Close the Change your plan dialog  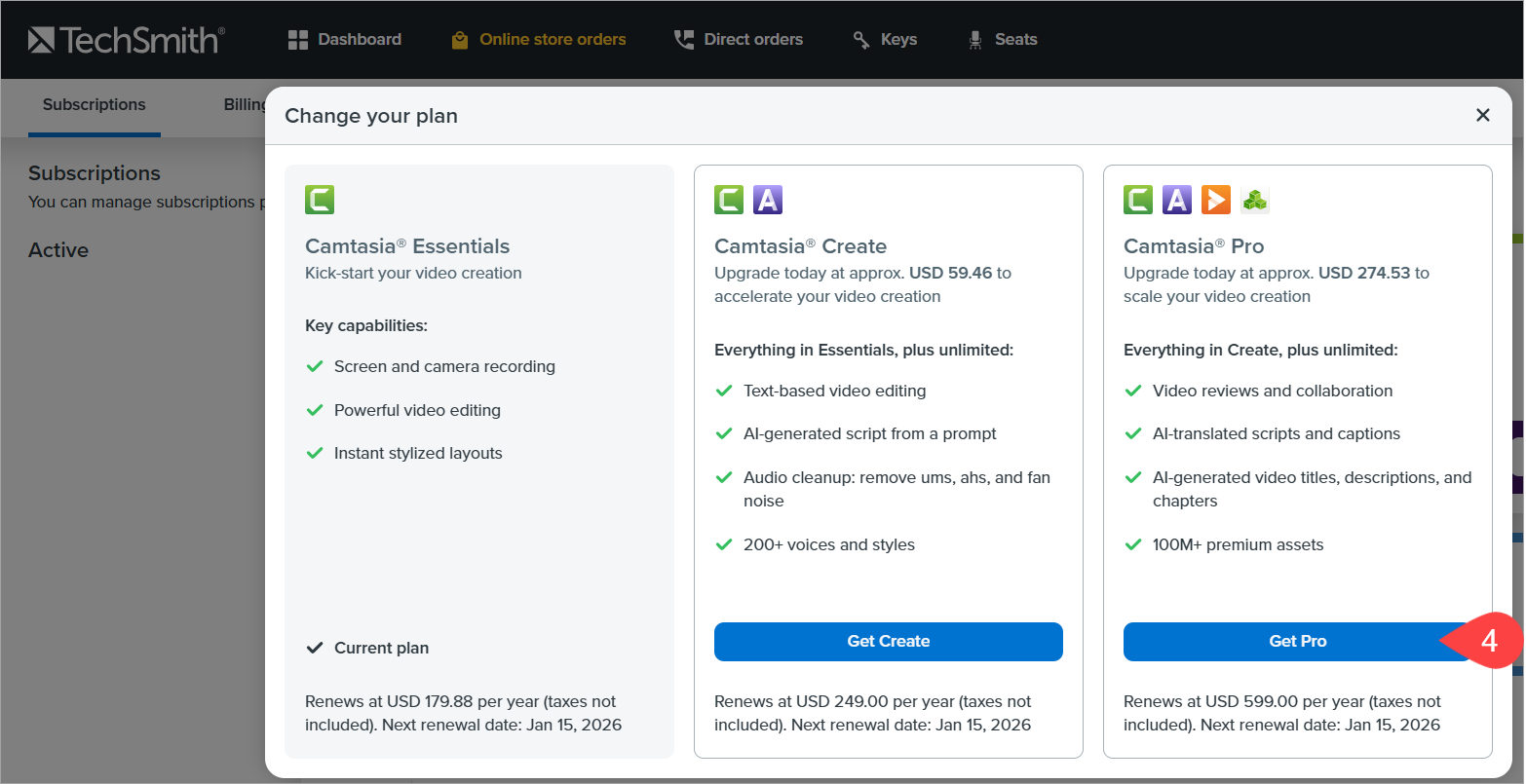[1483, 115]
